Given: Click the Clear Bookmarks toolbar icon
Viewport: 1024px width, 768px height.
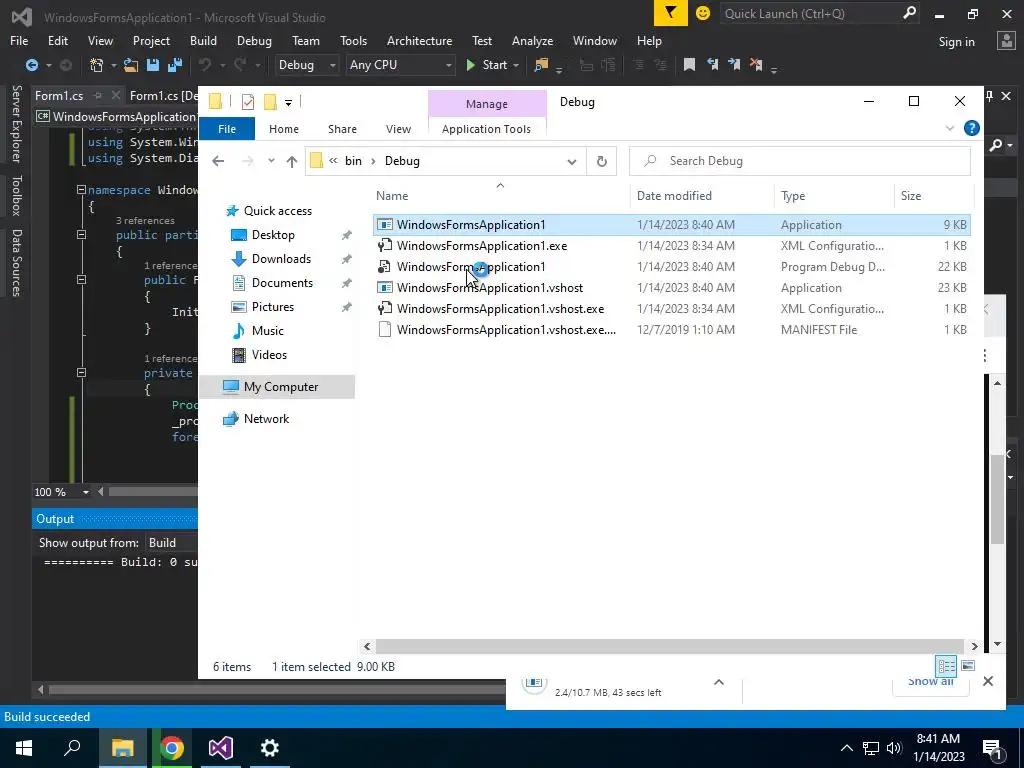Looking at the screenshot, I should click(756, 65).
